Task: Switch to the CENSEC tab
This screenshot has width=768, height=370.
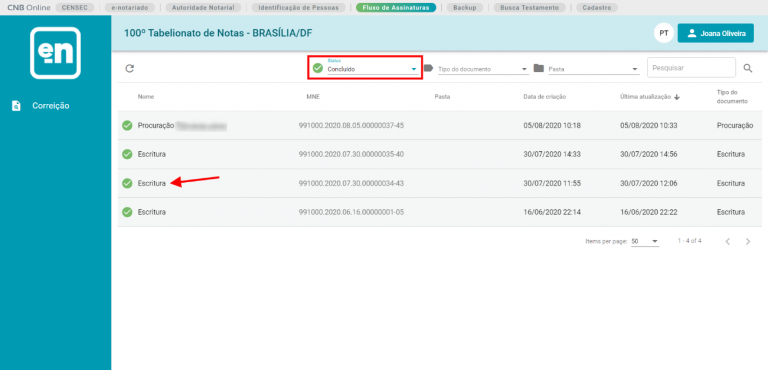Action: point(74,7)
